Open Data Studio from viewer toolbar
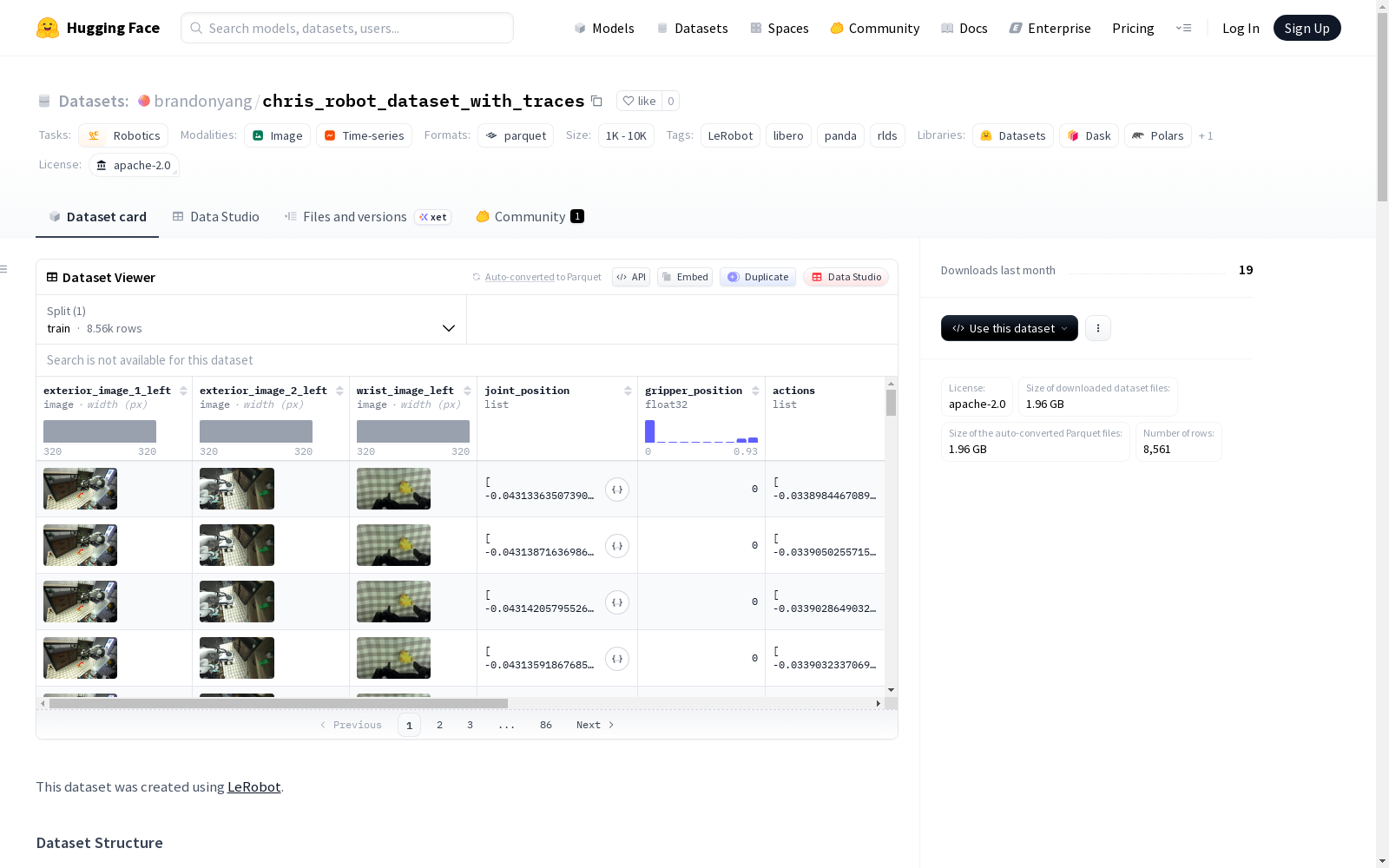This screenshot has width=1389, height=868. pos(846,277)
